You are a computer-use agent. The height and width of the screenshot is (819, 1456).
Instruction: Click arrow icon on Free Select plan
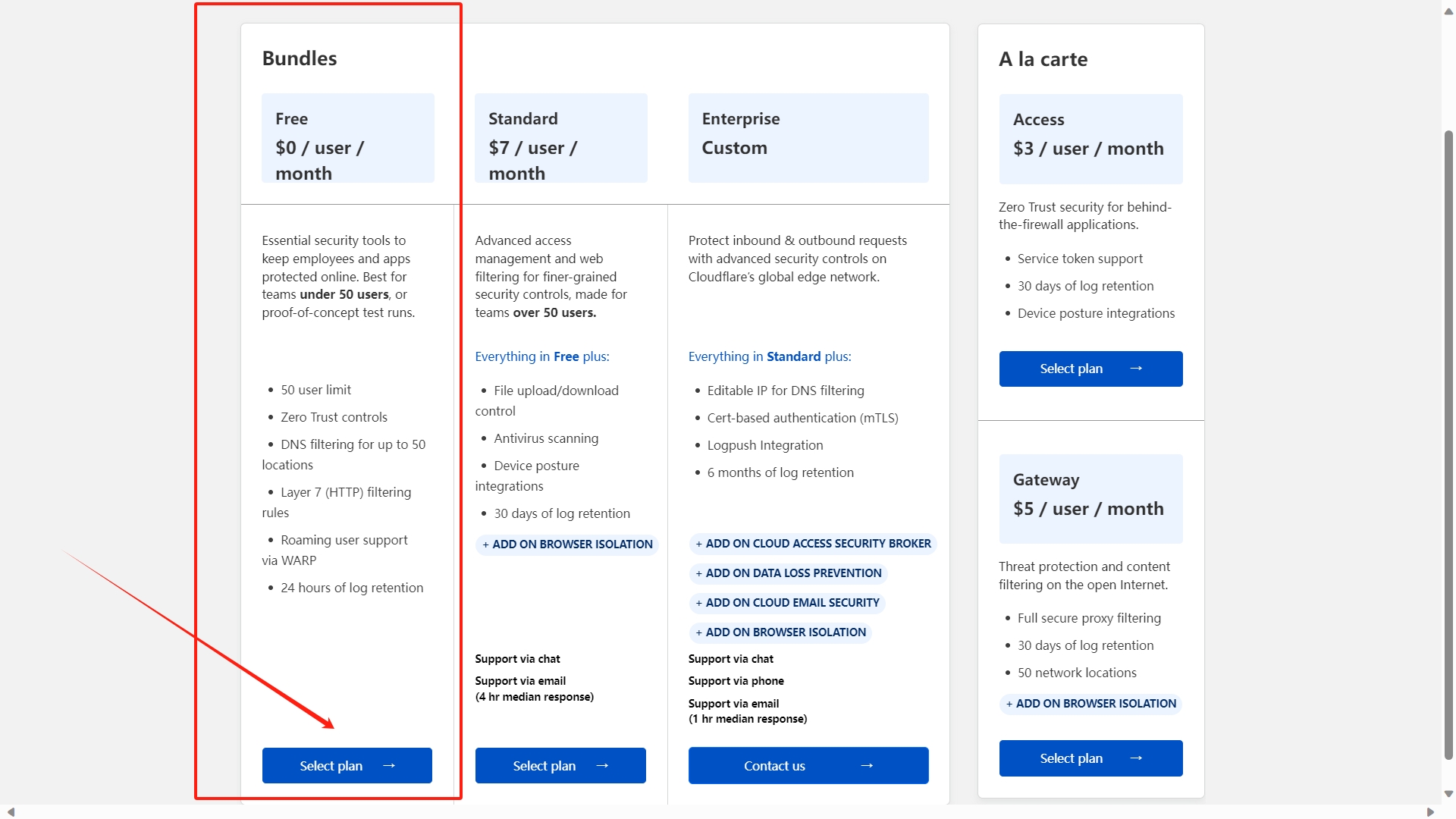coord(389,766)
